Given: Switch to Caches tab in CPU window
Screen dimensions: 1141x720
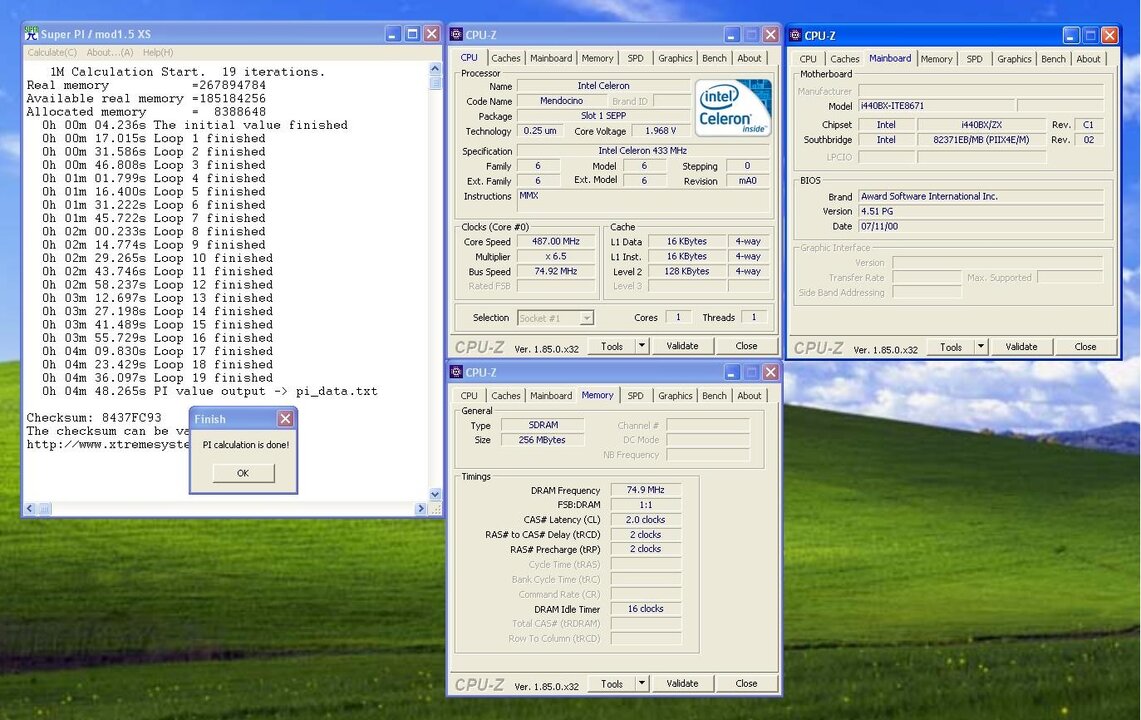Looking at the screenshot, I should [x=506, y=58].
